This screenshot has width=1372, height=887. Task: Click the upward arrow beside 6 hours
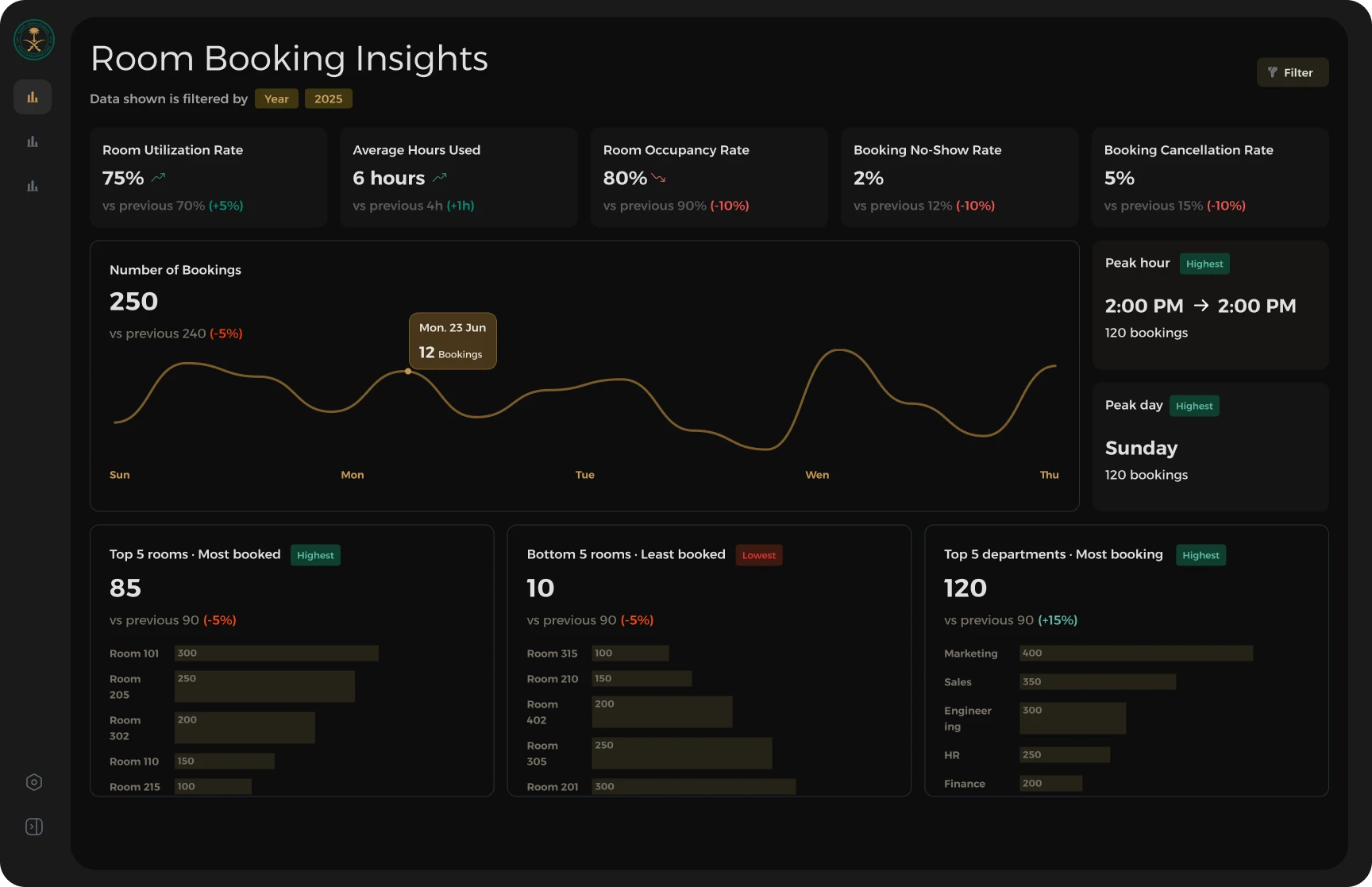[x=440, y=178]
